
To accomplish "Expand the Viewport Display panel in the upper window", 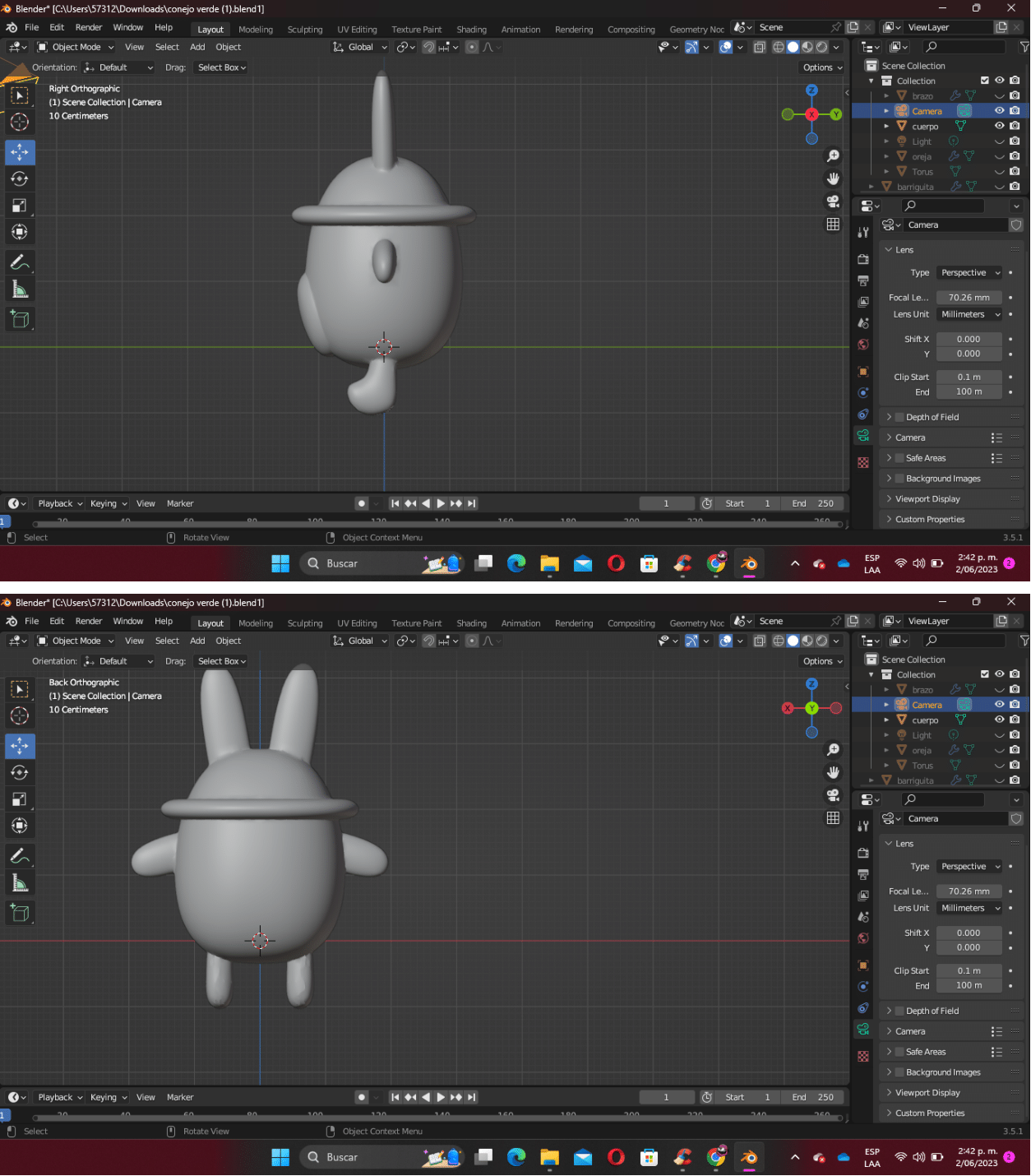I will (x=927, y=499).
